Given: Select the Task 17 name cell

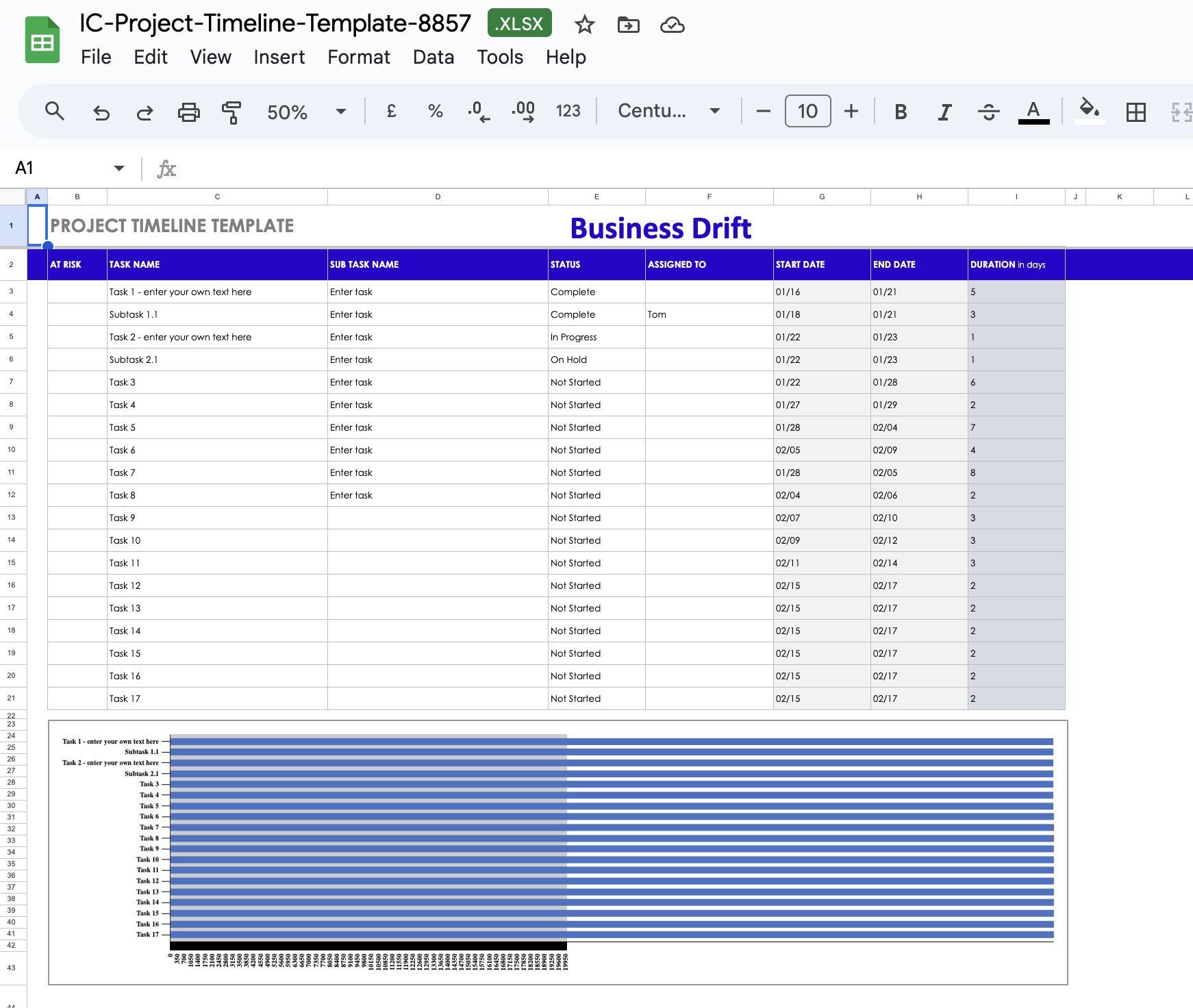Looking at the screenshot, I should (217, 698).
